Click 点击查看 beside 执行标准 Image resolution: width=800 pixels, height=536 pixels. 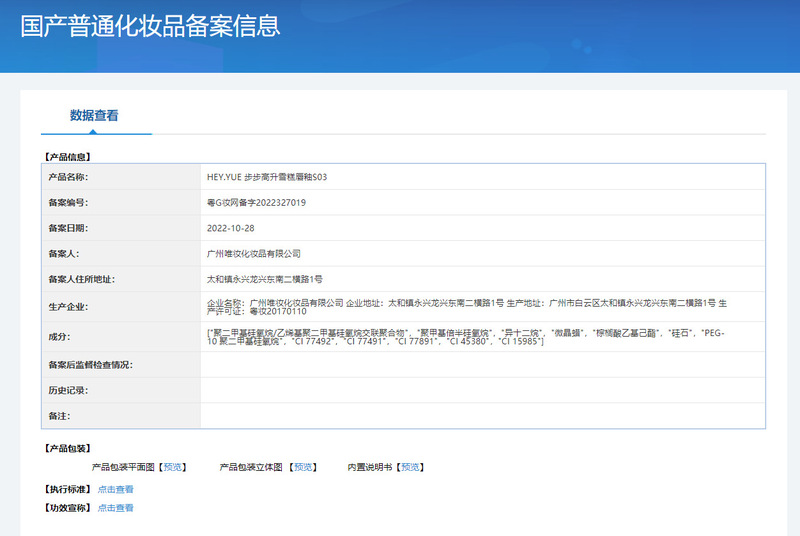pos(115,489)
